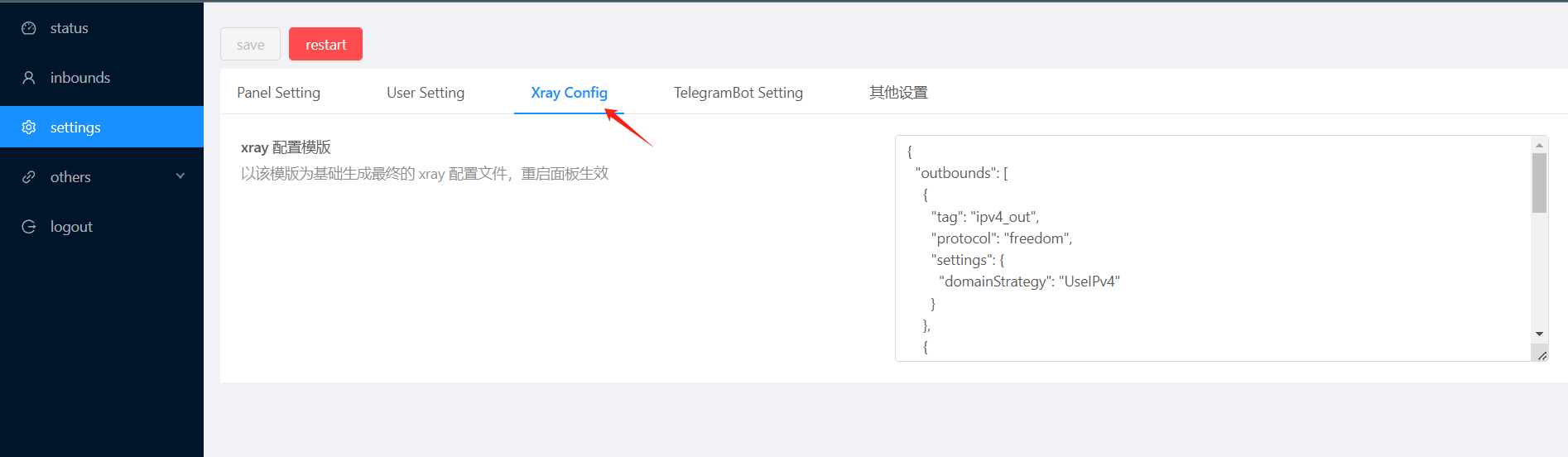Click the textarea scrollbar down arrow
This screenshot has height=457, width=1568.
1539,334
